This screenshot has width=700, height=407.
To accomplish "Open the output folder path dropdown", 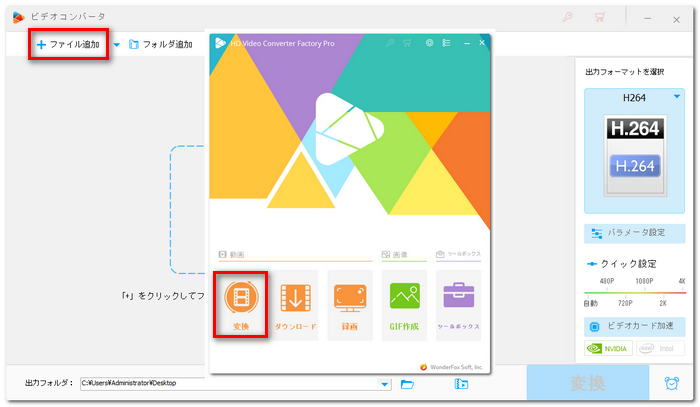I will [x=385, y=384].
